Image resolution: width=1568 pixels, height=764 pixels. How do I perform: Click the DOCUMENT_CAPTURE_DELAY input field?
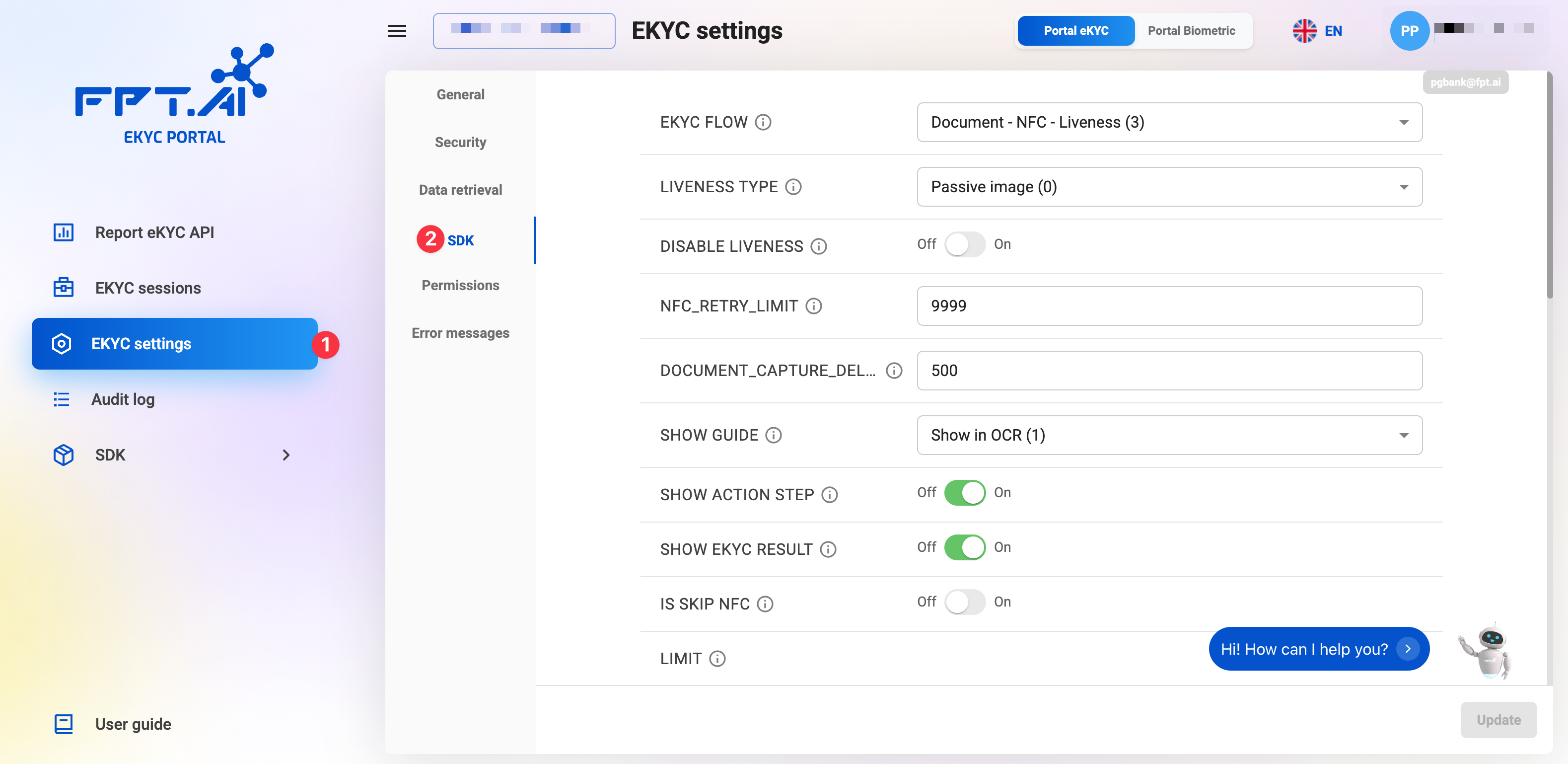[x=1169, y=371]
